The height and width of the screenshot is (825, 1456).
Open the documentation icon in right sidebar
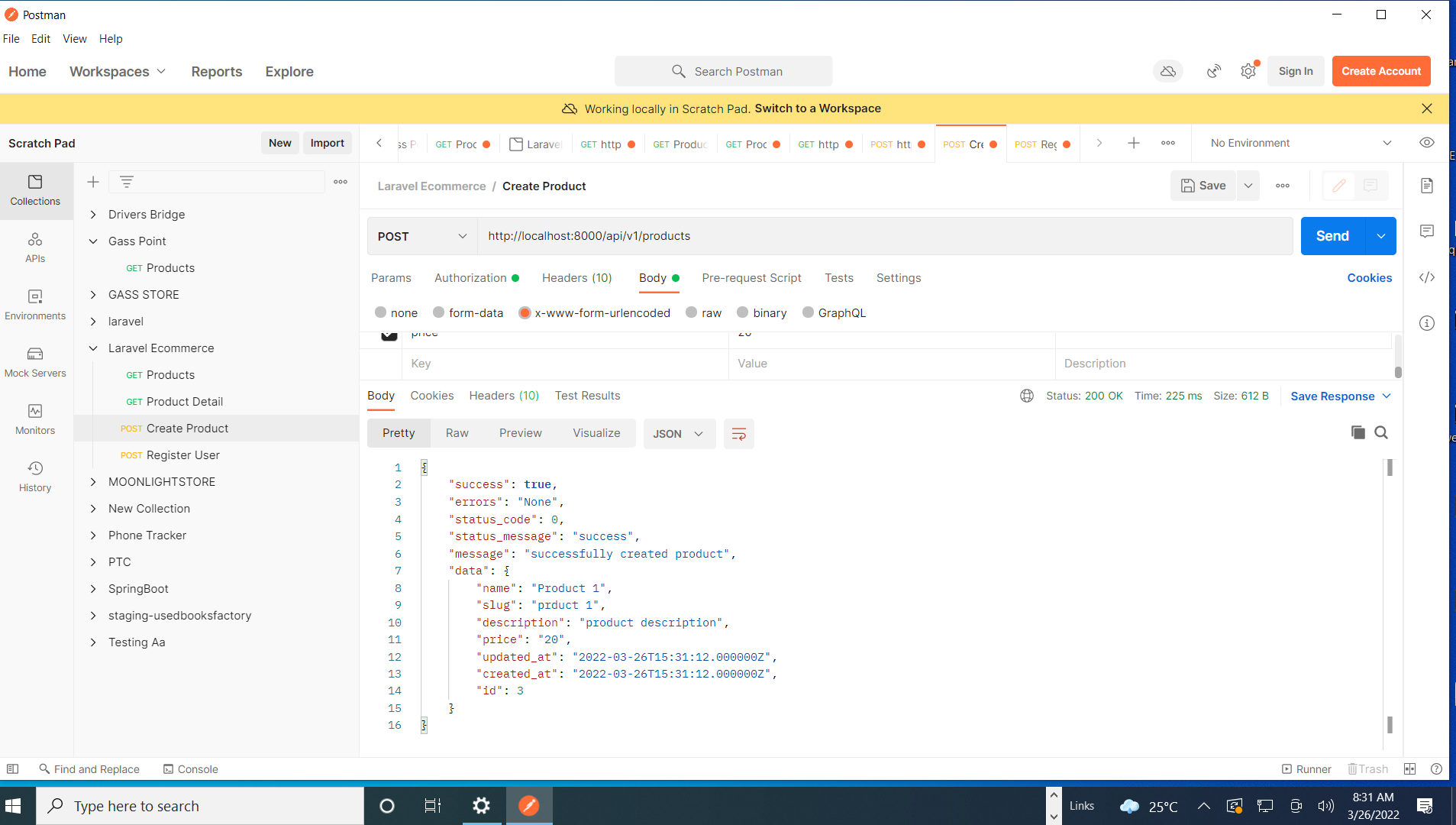point(1426,186)
